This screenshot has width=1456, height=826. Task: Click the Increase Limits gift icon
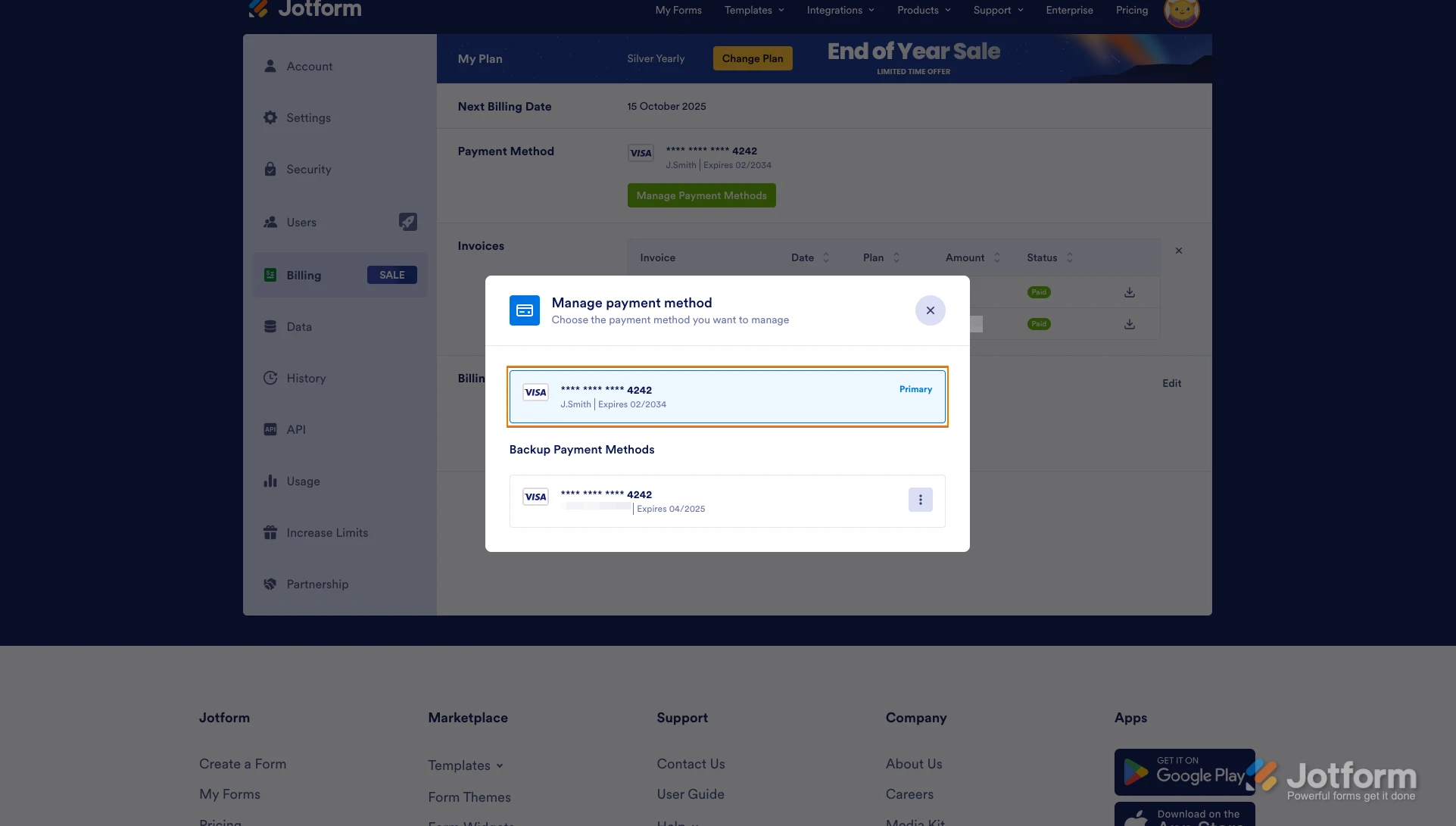tap(270, 533)
